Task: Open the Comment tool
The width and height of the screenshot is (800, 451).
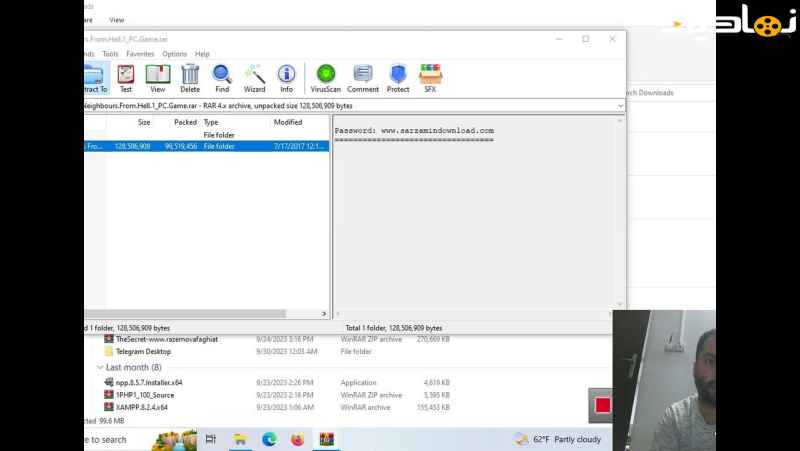Action: 363,79
